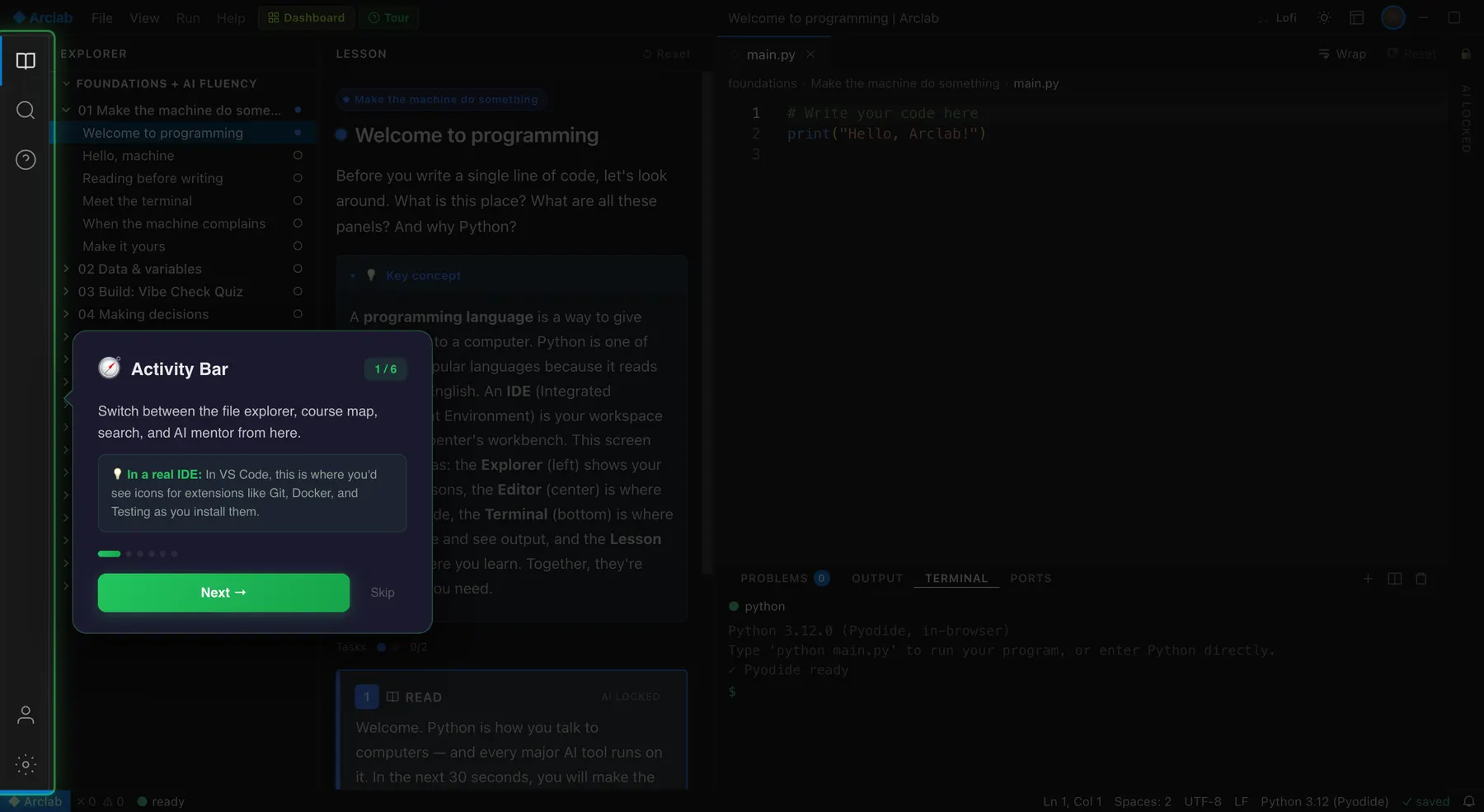The width and height of the screenshot is (1484, 812).
Task: Collapse the Foundations + AI Fluency section
Action: [x=161, y=83]
